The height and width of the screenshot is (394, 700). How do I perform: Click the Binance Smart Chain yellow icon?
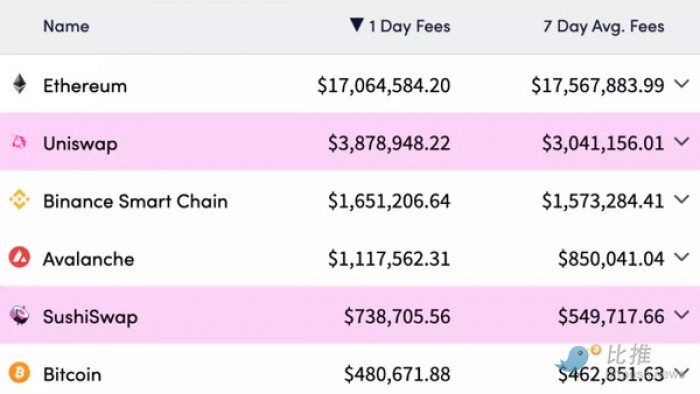coord(19,199)
